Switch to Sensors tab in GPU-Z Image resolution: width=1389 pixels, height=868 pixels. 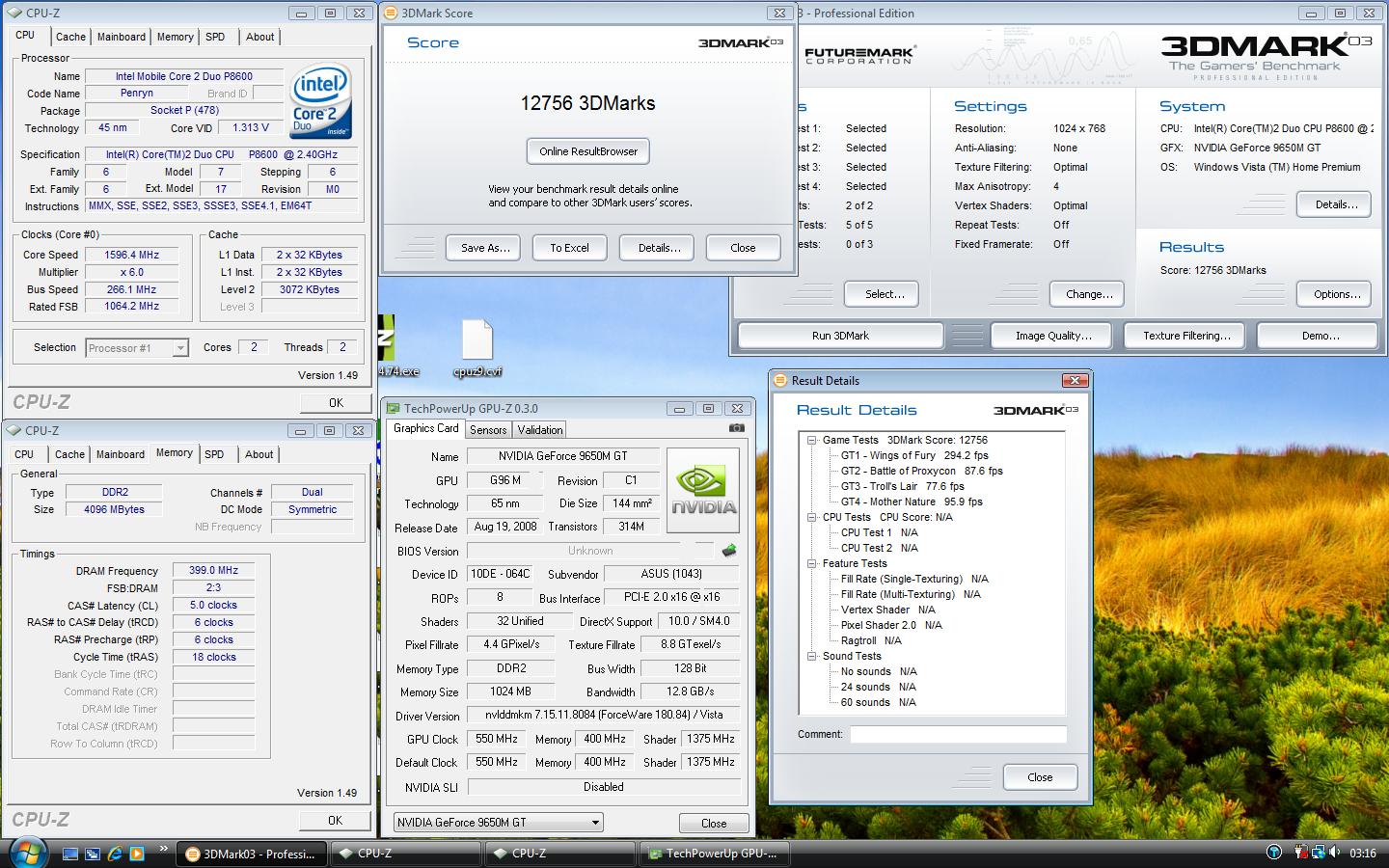[x=488, y=430]
